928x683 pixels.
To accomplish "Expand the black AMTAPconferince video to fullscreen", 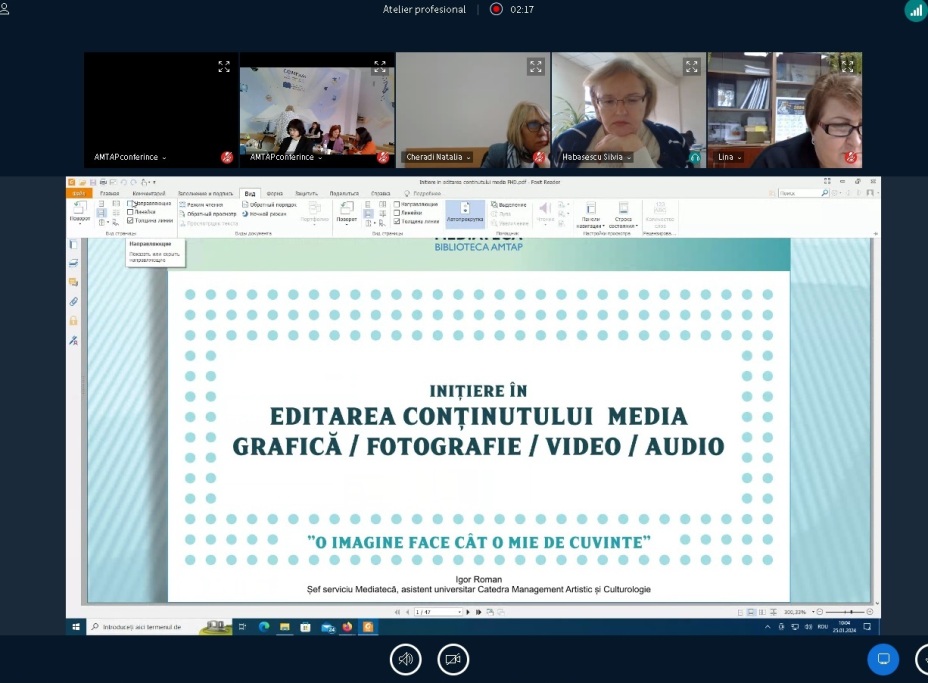I will coord(224,66).
